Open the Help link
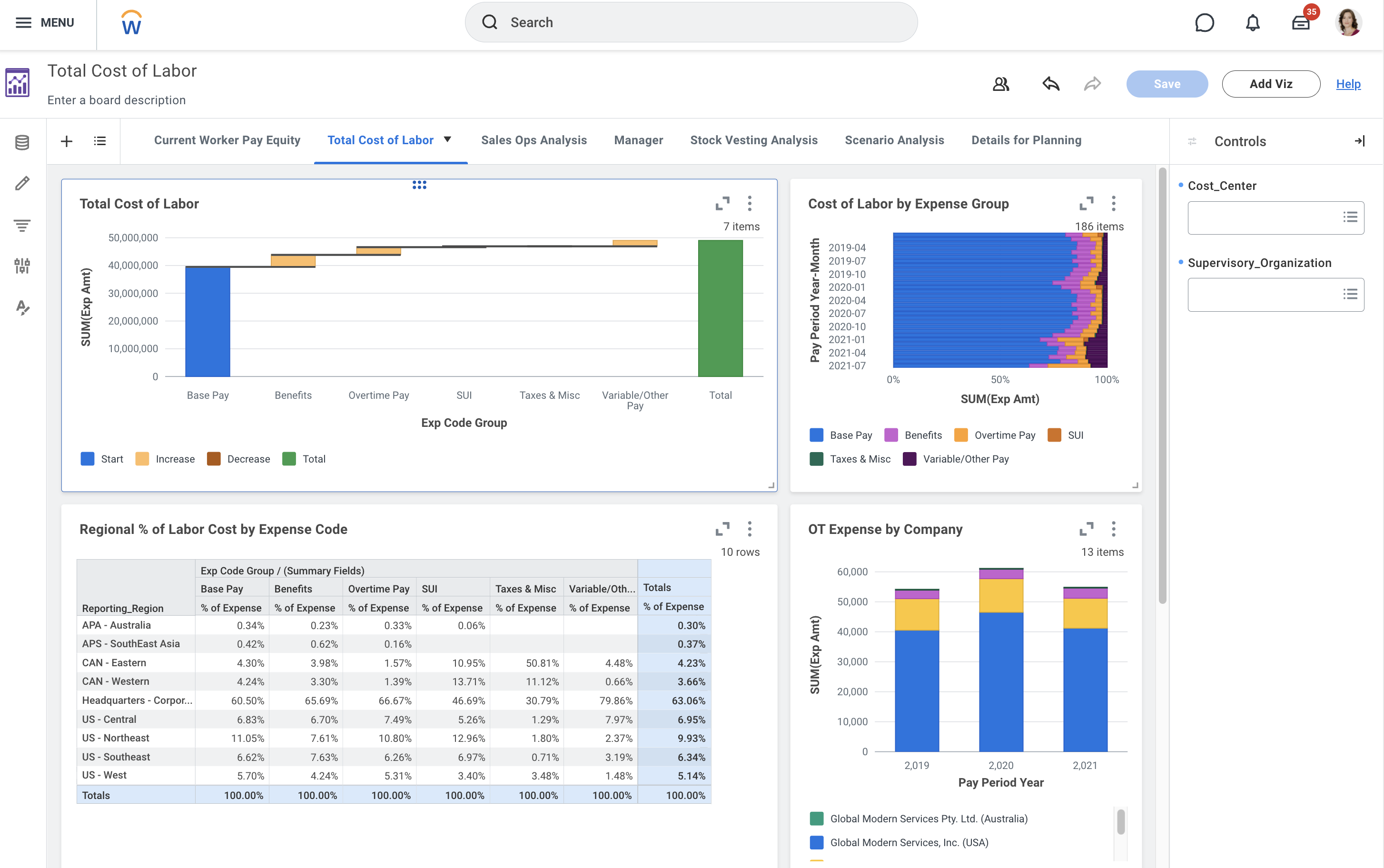The image size is (1384, 868). pyautogui.click(x=1348, y=84)
